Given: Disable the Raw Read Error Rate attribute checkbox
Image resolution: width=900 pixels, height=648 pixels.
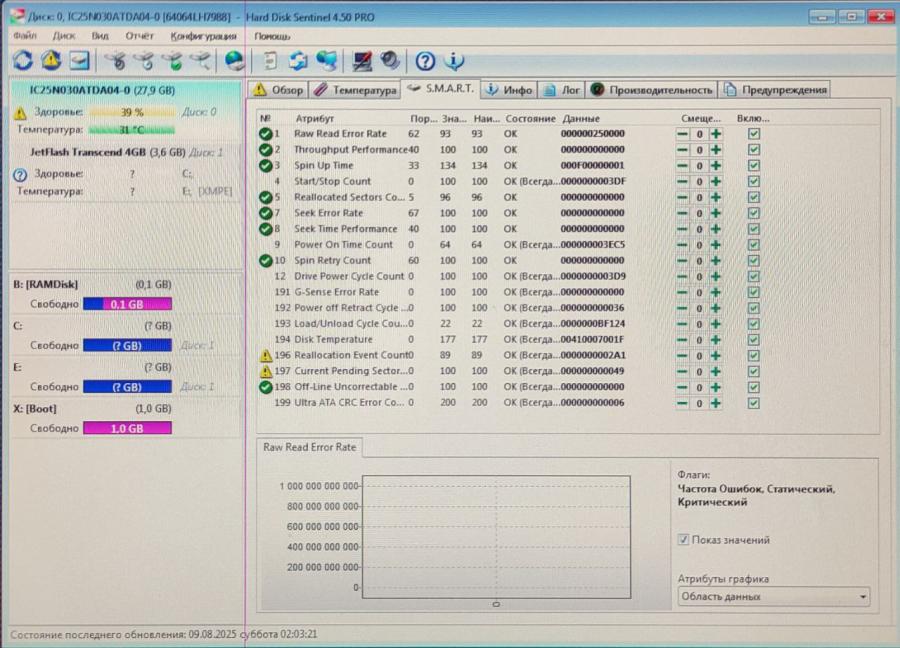Looking at the screenshot, I should (754, 134).
